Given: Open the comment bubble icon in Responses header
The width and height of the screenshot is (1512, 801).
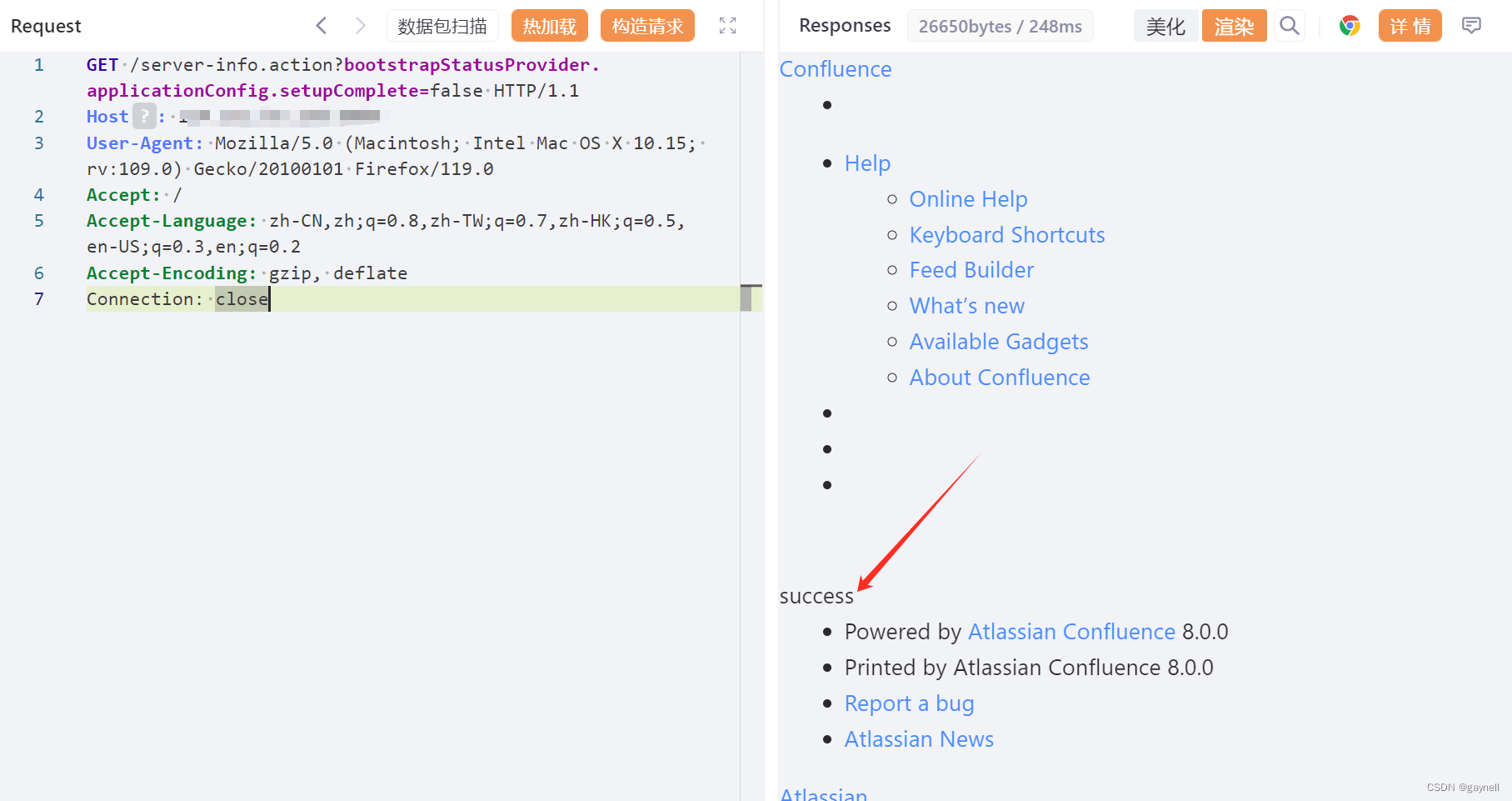Looking at the screenshot, I should 1471,26.
